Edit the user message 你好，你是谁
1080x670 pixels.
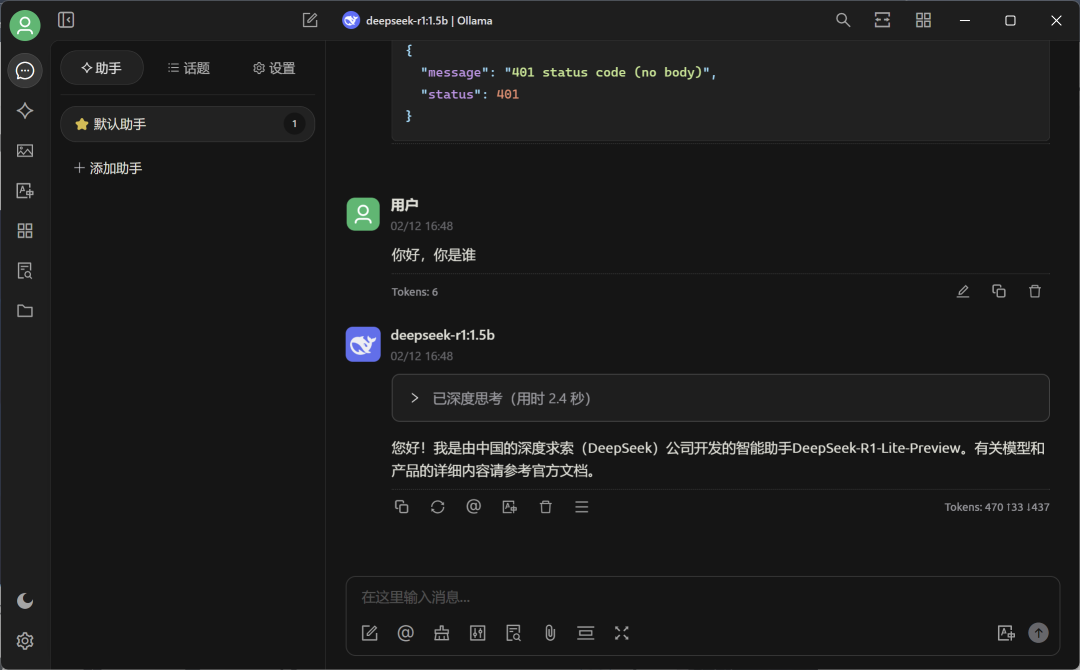tap(963, 291)
